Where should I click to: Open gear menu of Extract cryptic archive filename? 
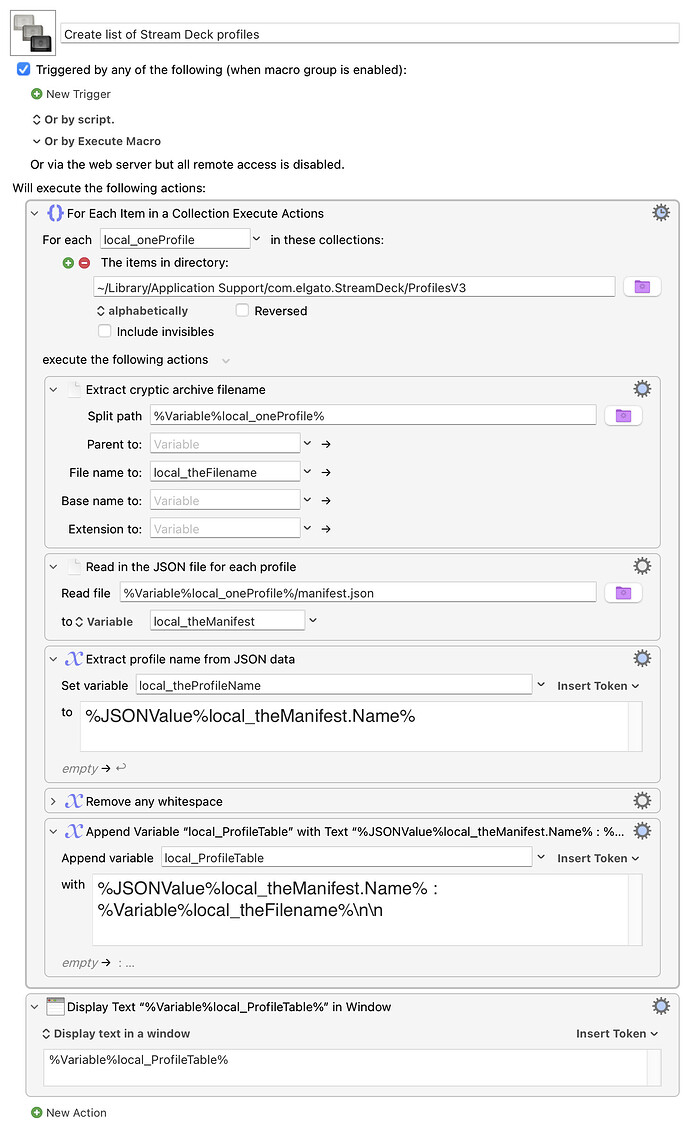coord(642,389)
